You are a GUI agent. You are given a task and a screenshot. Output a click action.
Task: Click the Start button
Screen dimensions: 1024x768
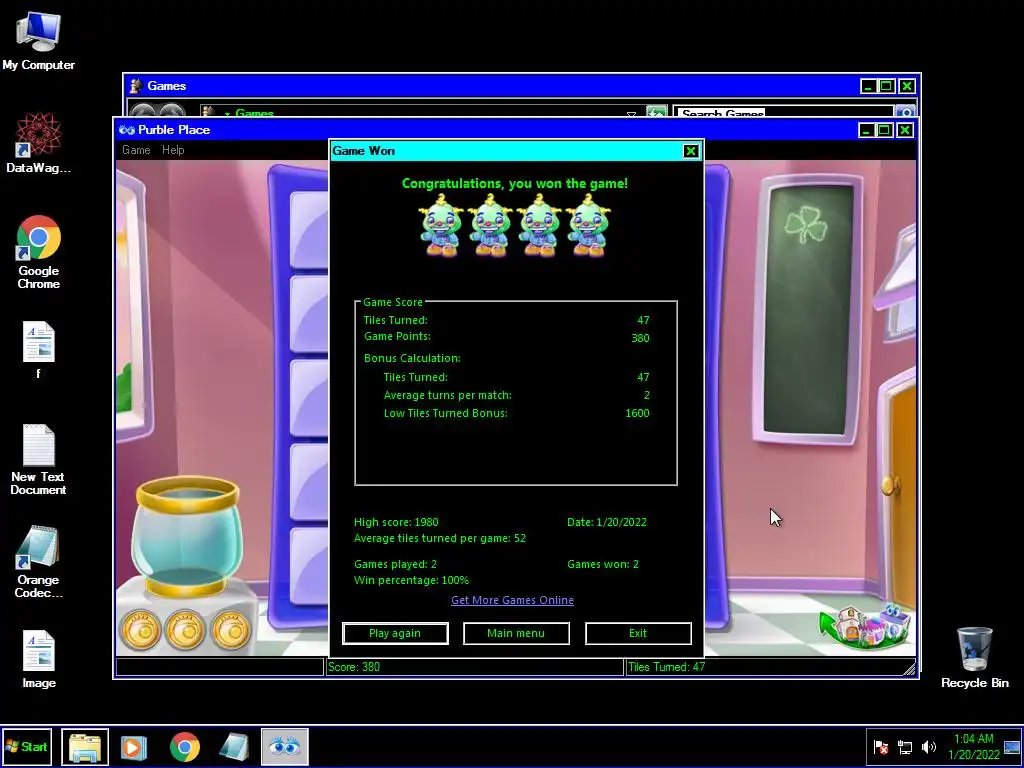27,746
